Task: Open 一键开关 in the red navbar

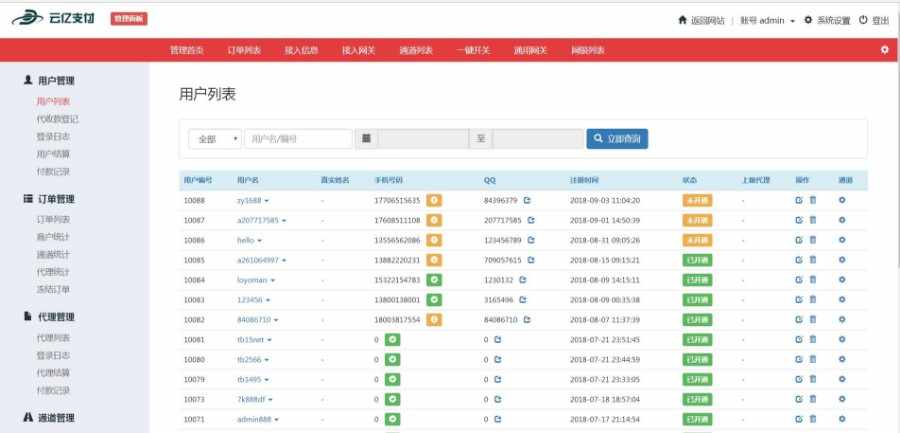Action: [x=473, y=51]
